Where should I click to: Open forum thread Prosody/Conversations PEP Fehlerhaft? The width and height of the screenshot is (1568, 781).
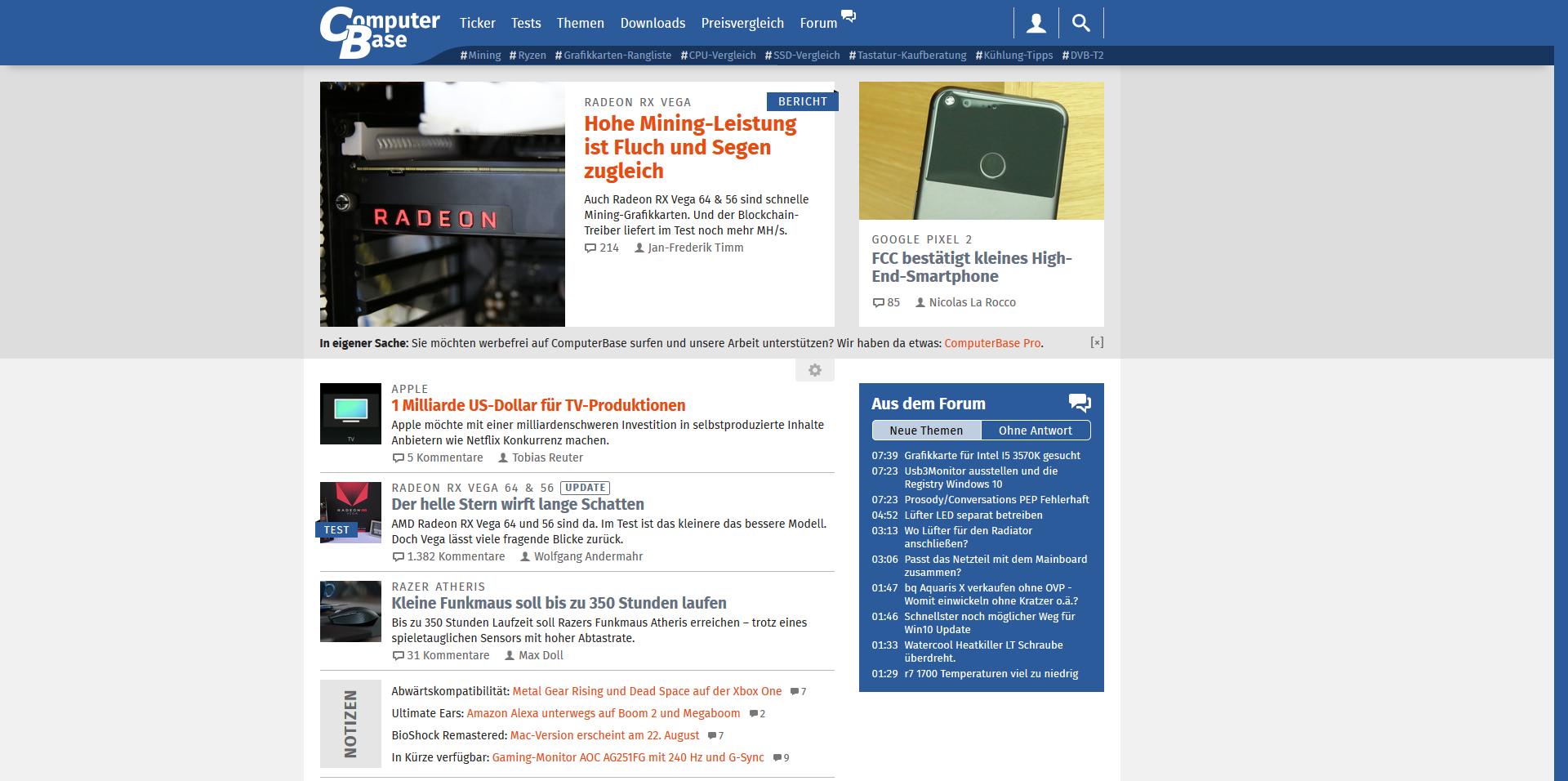tap(996, 500)
